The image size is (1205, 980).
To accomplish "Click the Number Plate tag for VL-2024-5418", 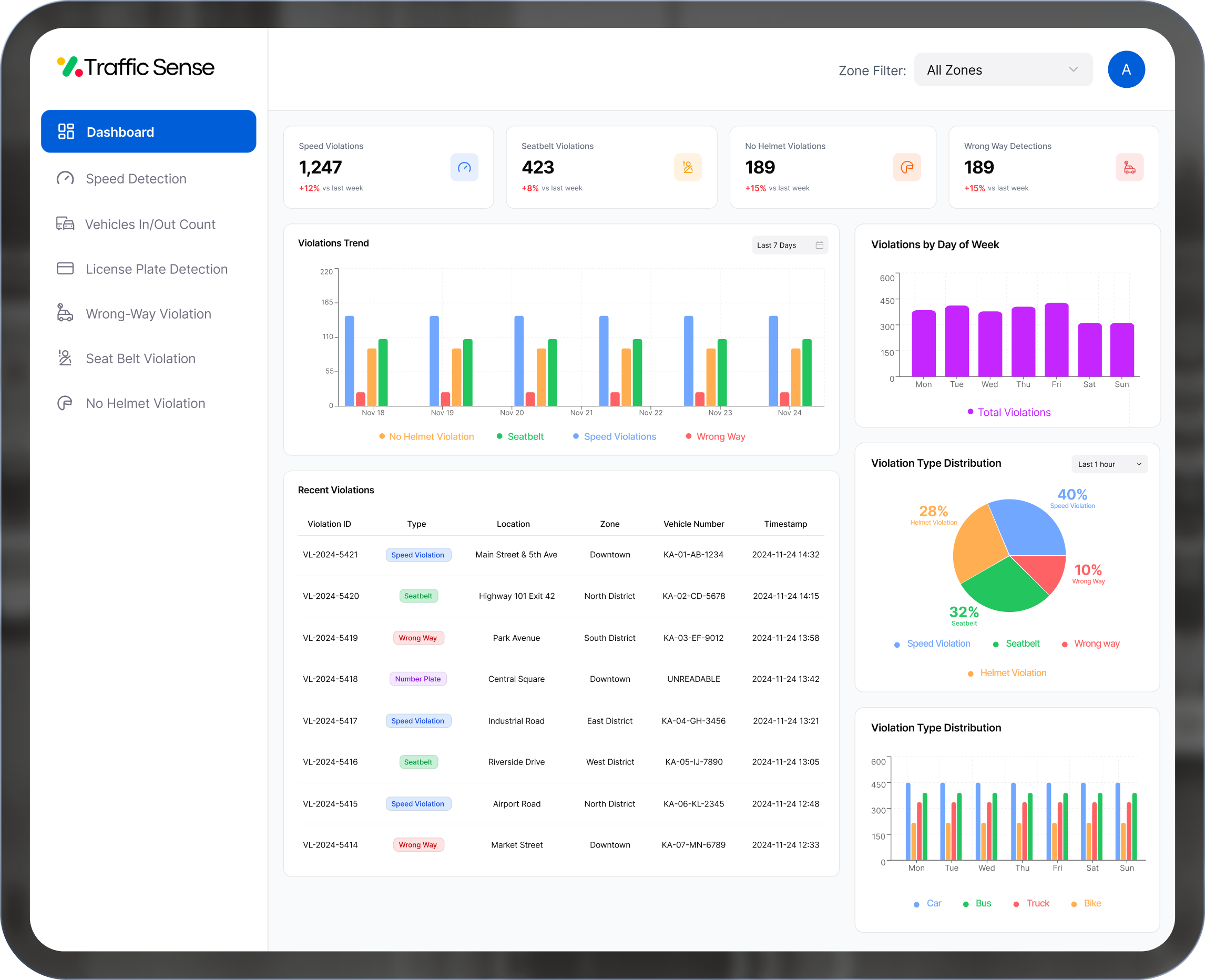I will click(417, 679).
